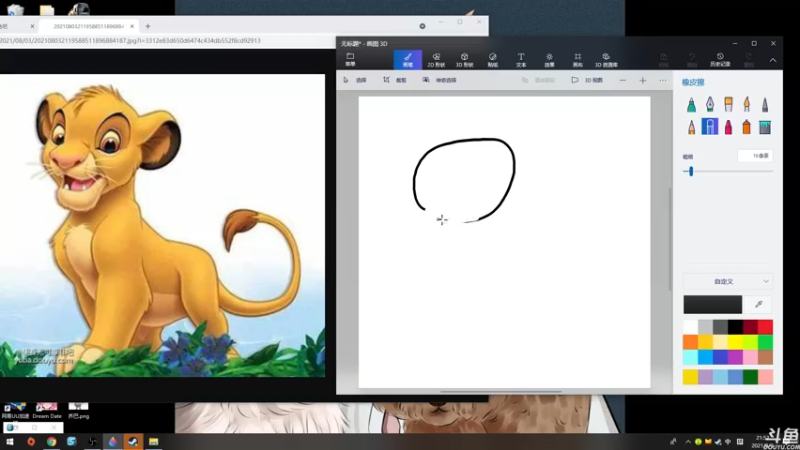Click the vertical scrollbar beside the canvas
The image size is (800, 450).
[x=670, y=239]
